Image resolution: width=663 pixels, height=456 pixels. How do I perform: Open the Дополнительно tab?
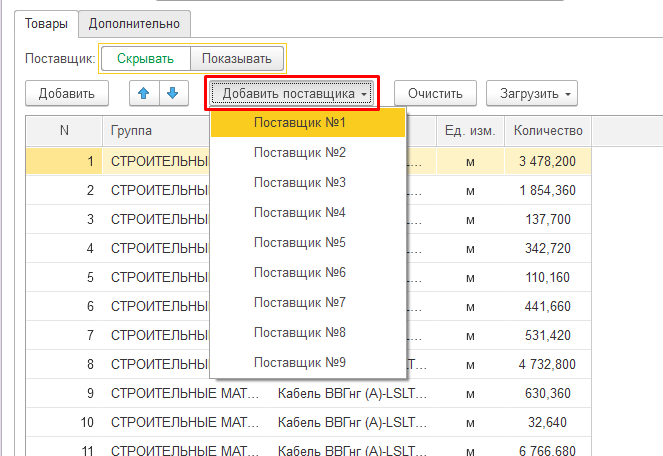[135, 22]
